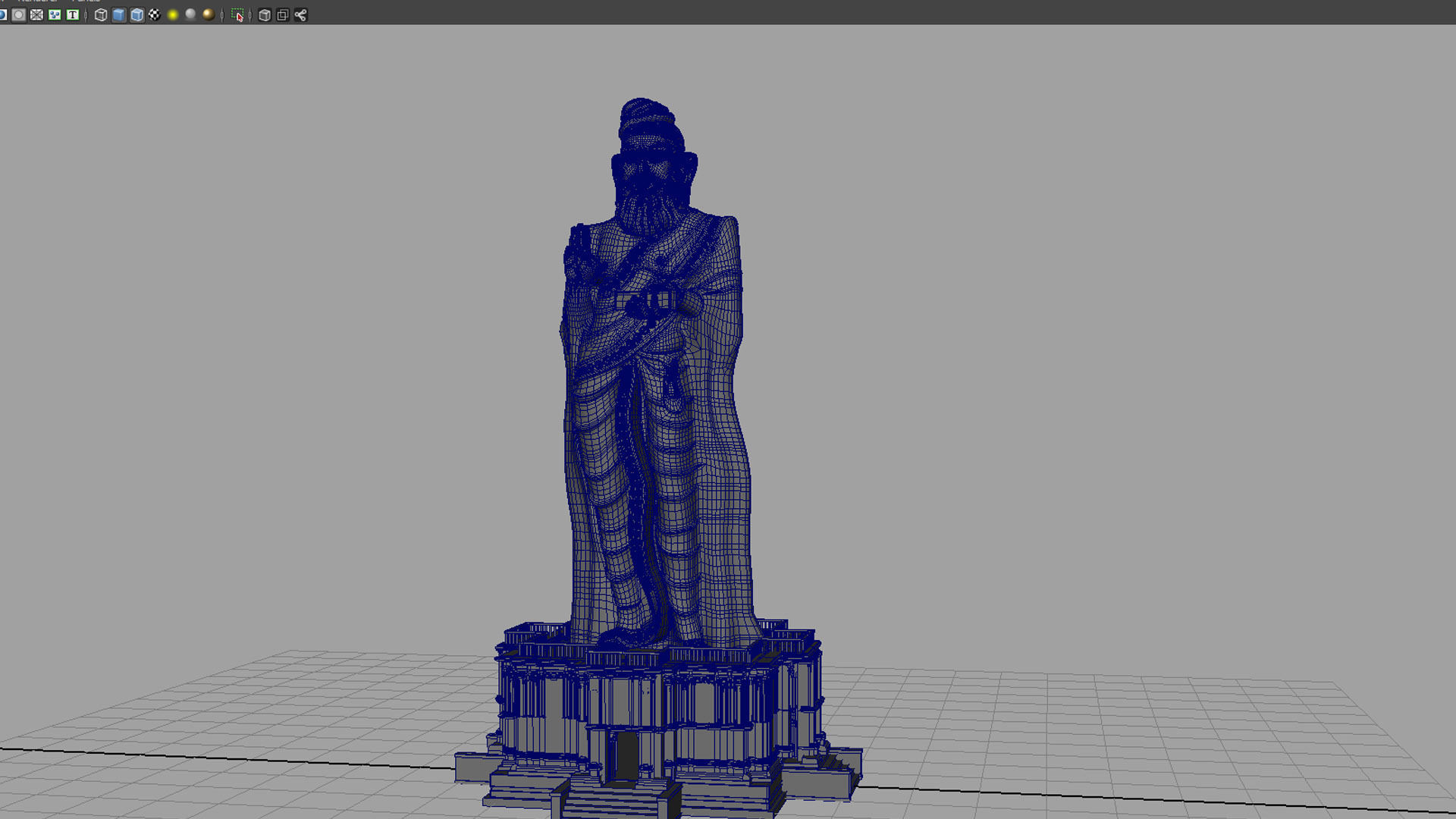1456x819 pixels.
Task: Toggle the X-ray joints icon
Action: click(x=301, y=14)
